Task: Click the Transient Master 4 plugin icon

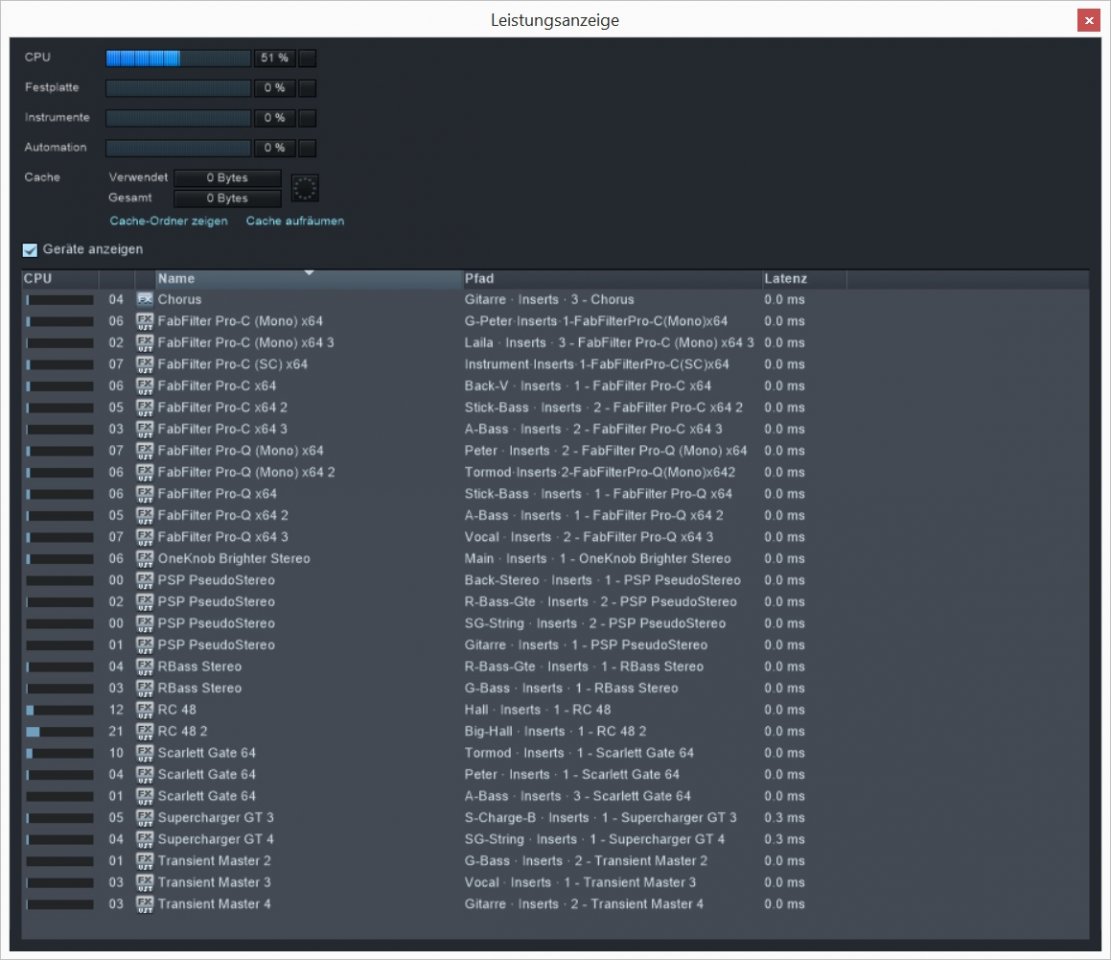Action: [x=145, y=904]
